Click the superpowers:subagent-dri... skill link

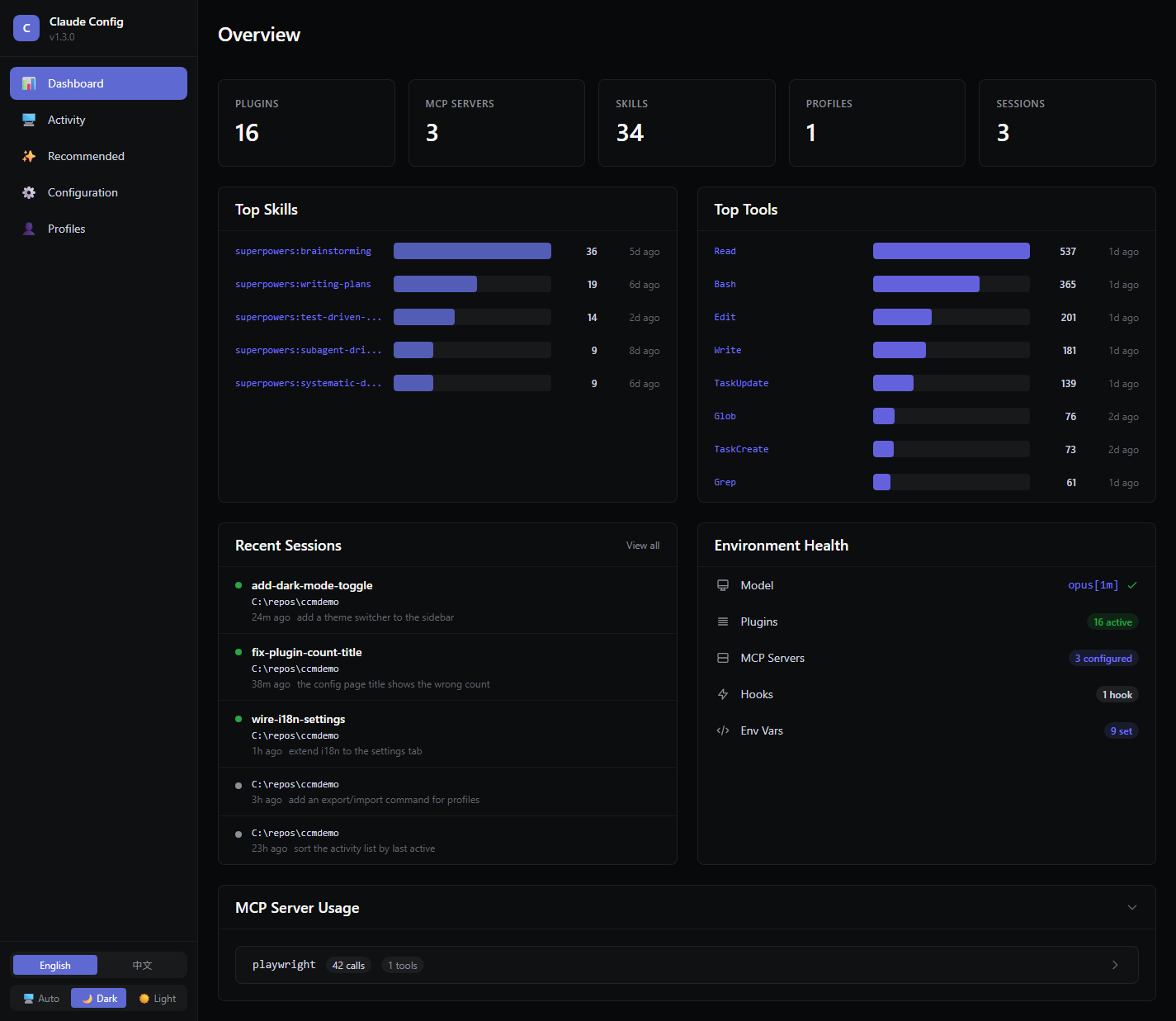(x=308, y=350)
